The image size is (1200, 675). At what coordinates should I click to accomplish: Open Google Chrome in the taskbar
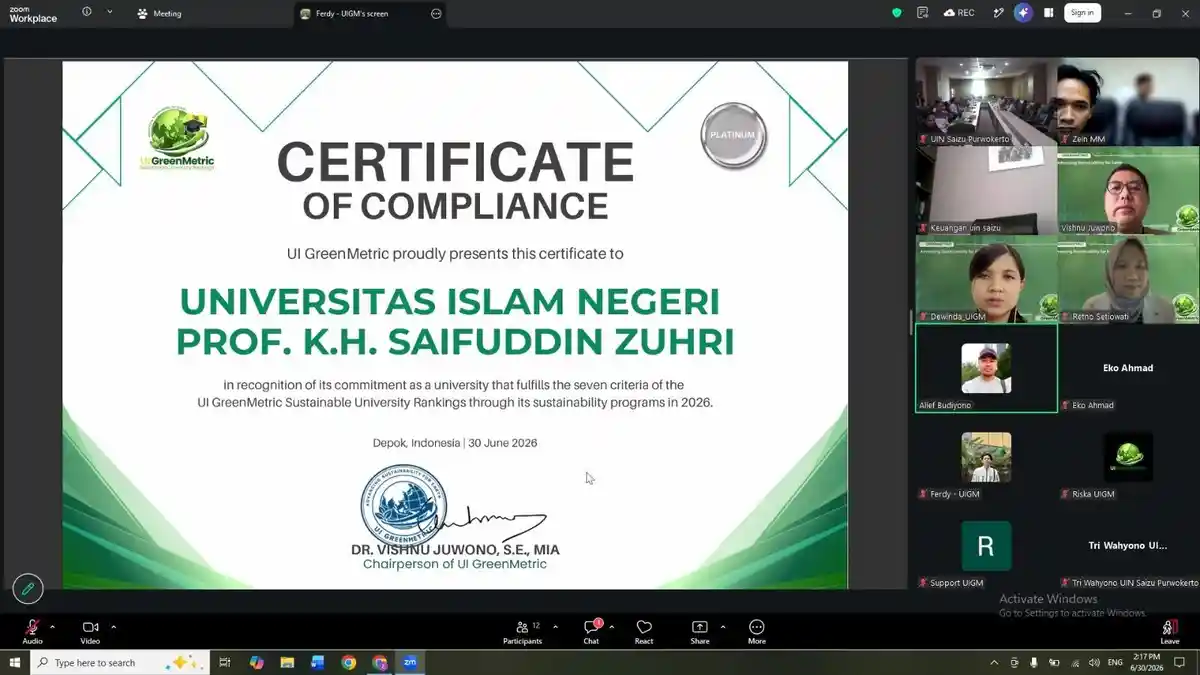coord(348,662)
